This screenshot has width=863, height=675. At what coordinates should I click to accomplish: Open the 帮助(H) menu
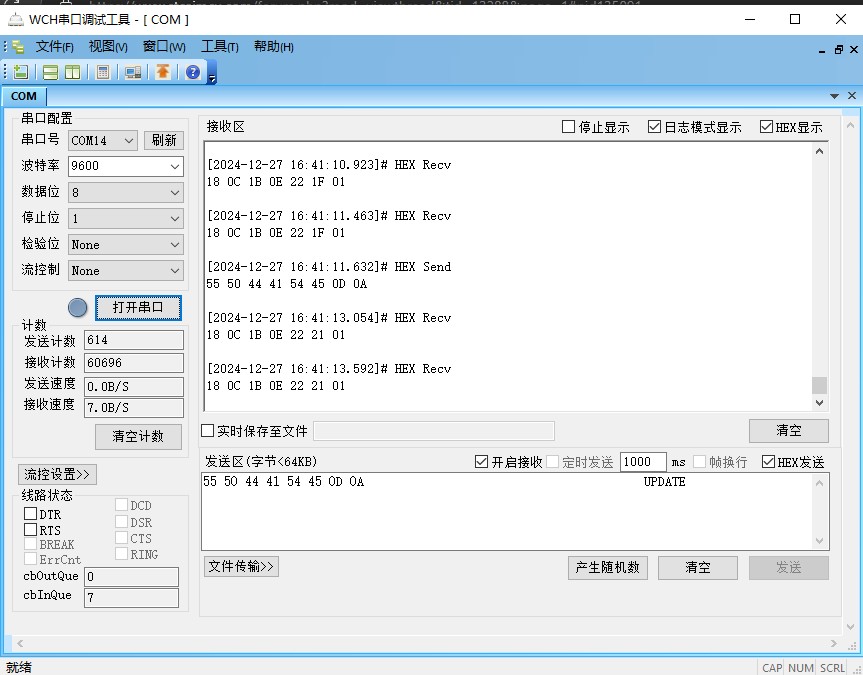[274, 47]
